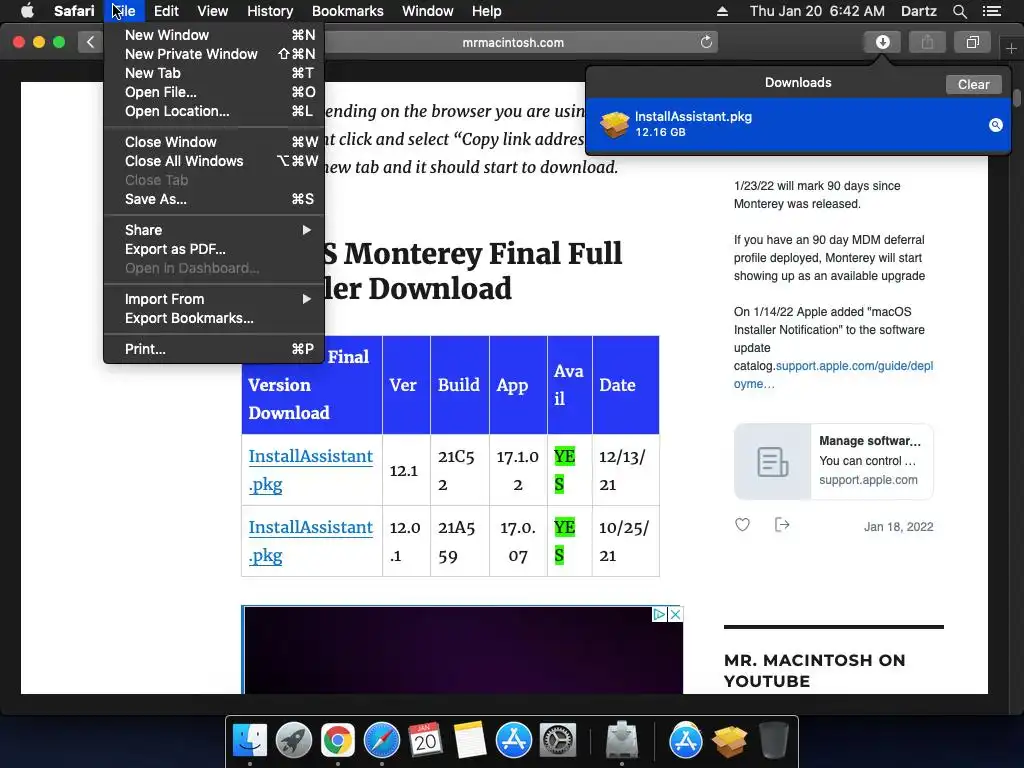
Task: Click the 12.0.1 InstallAssistant.pkg link
Action: (310, 541)
